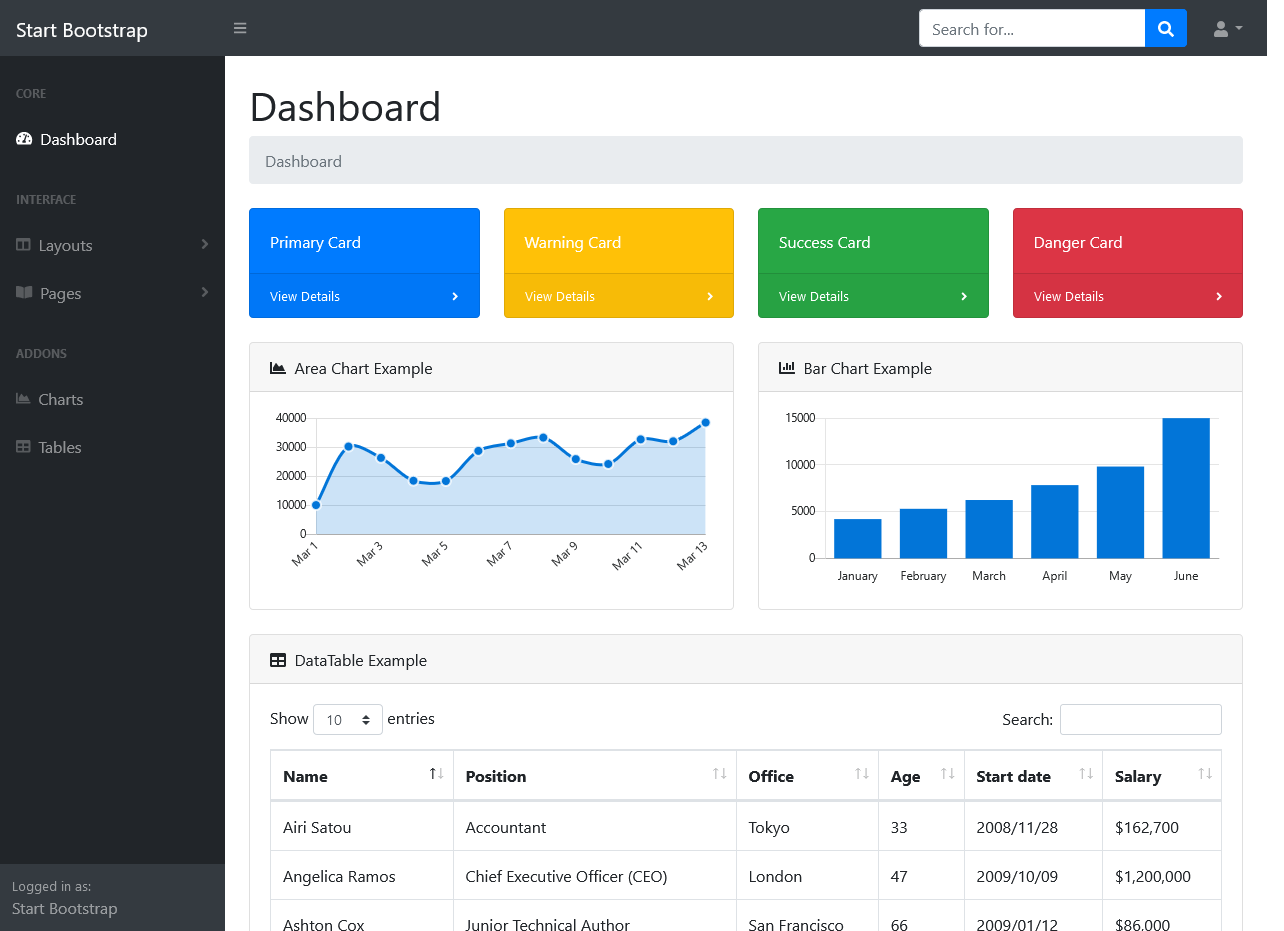
Task: Click the Charts area icon in sidebar
Action: [x=23, y=399]
